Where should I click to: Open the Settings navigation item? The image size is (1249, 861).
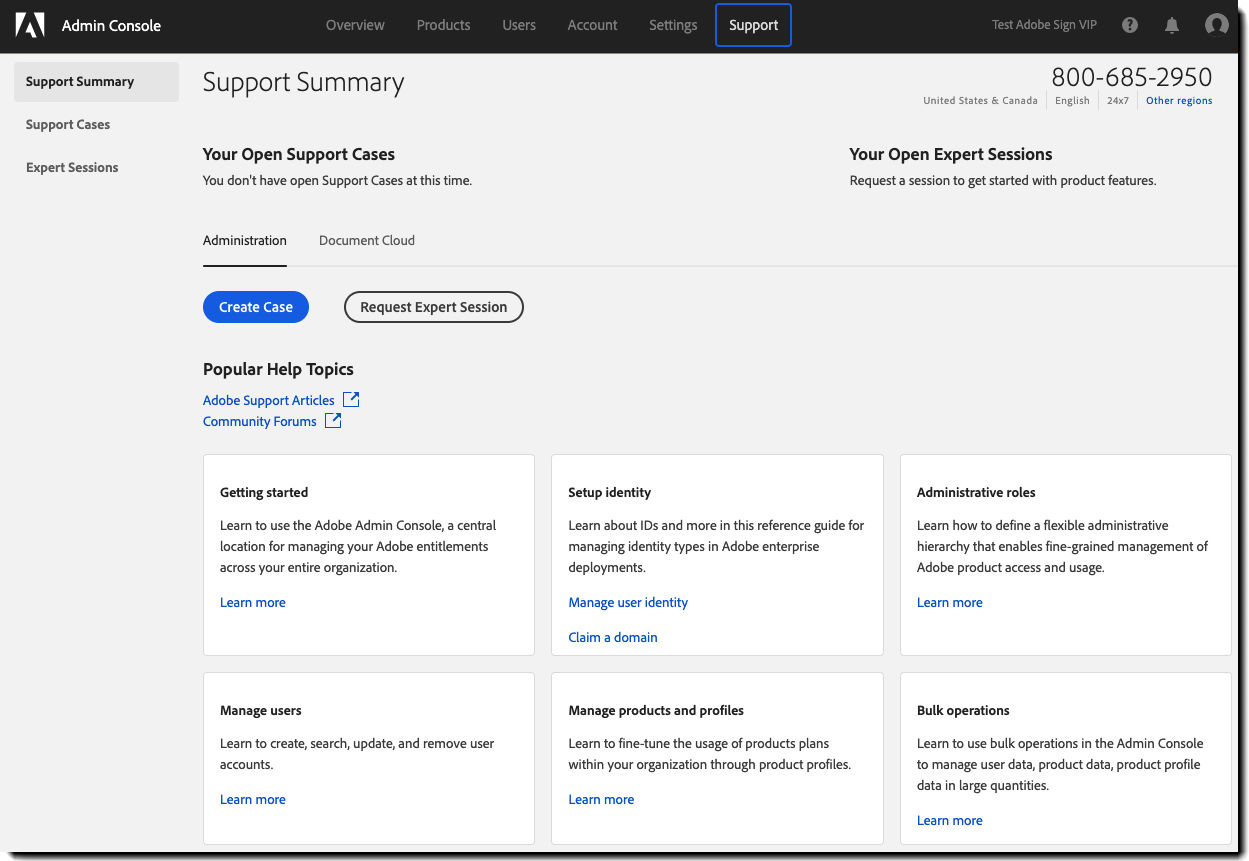[673, 25]
